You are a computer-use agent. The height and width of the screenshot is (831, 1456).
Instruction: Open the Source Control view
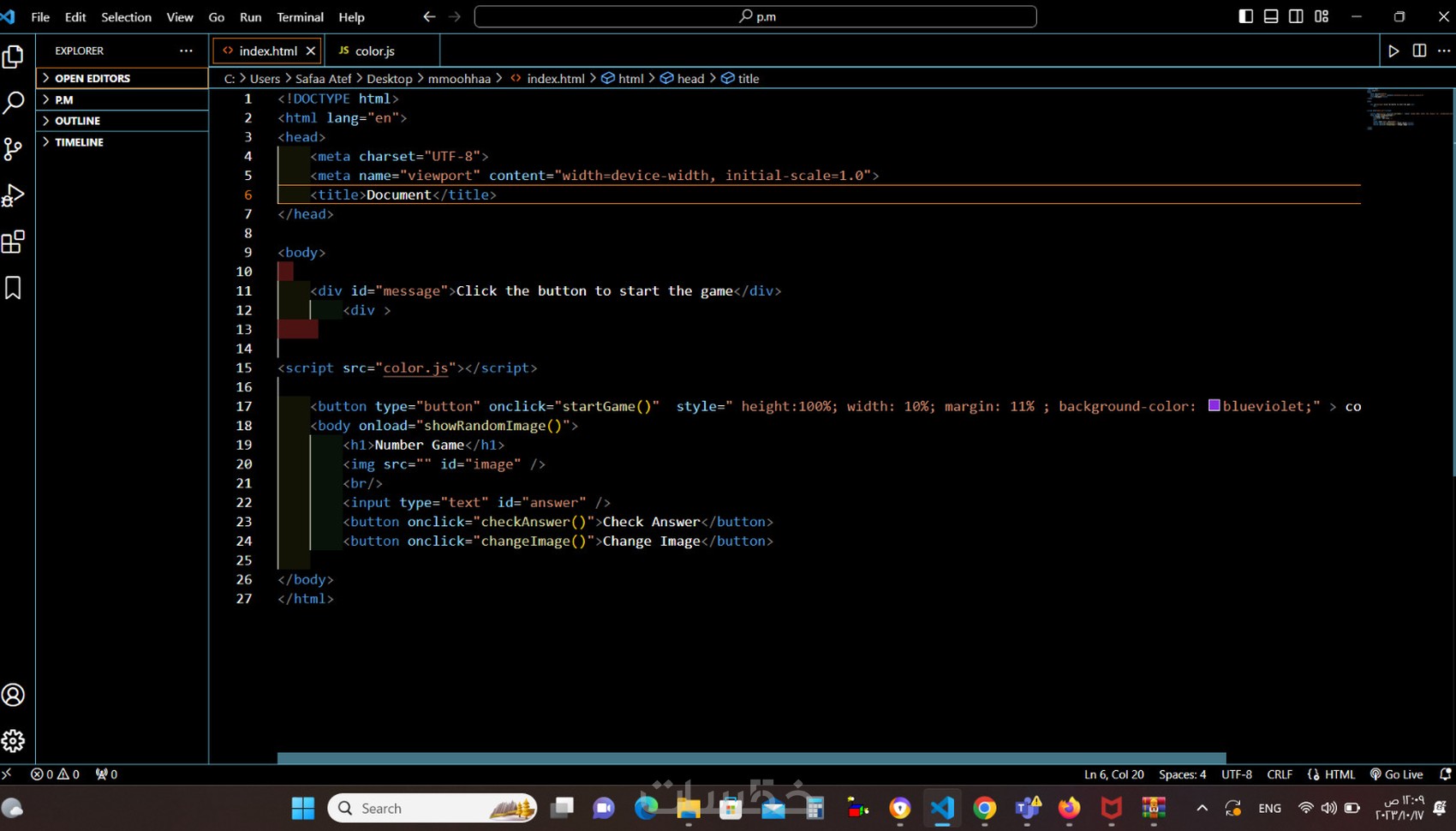pos(14,149)
